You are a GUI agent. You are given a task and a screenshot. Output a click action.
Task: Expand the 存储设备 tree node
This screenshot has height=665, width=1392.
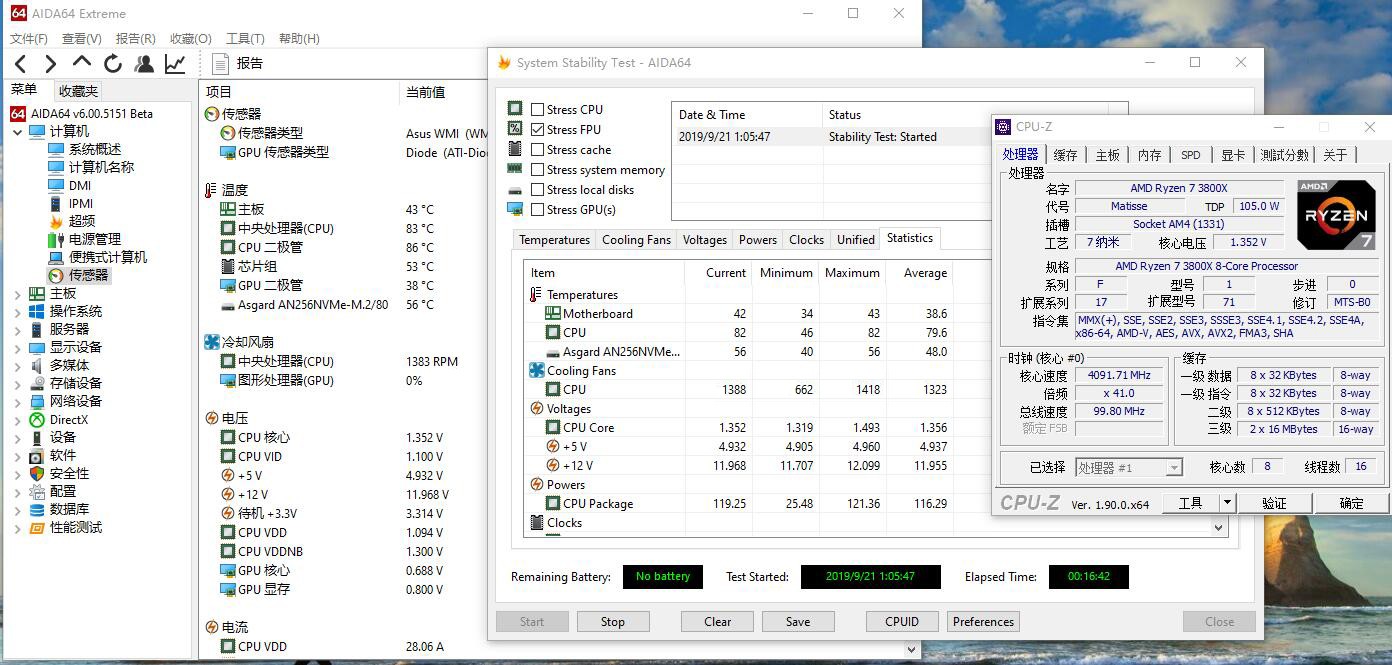[18, 384]
